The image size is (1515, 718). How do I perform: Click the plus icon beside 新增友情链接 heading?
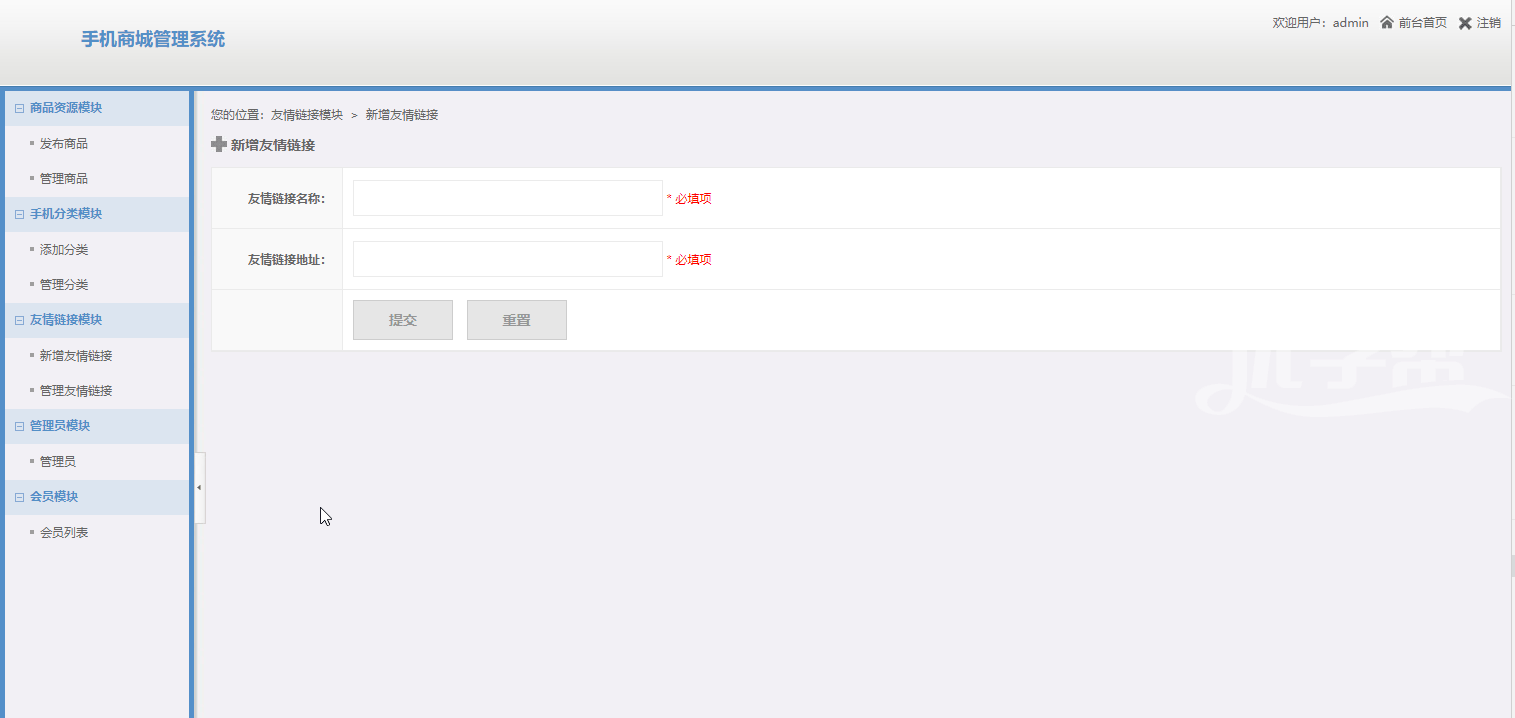[x=219, y=145]
